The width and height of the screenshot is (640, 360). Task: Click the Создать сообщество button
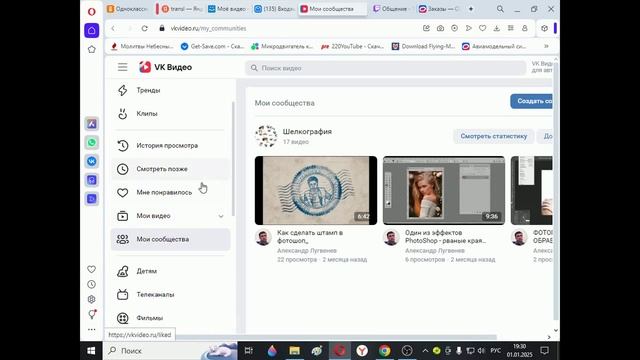coord(531,101)
